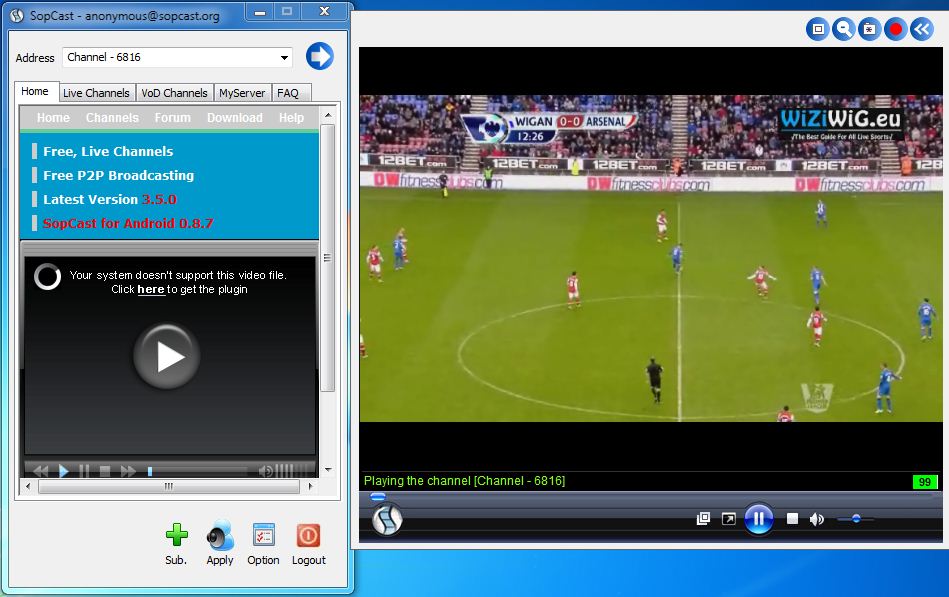
Task: Click the magnifier zoom icon above the video
Action: (843, 28)
